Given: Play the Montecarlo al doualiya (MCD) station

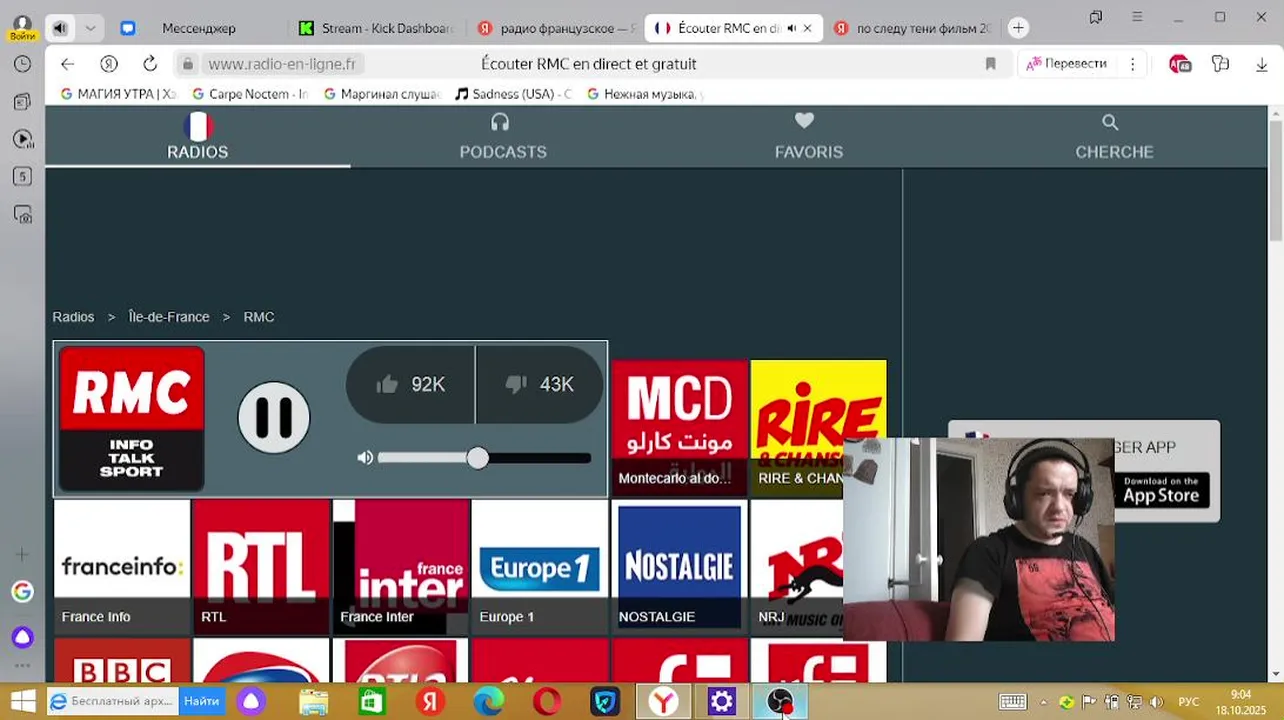Looking at the screenshot, I should tap(679, 428).
